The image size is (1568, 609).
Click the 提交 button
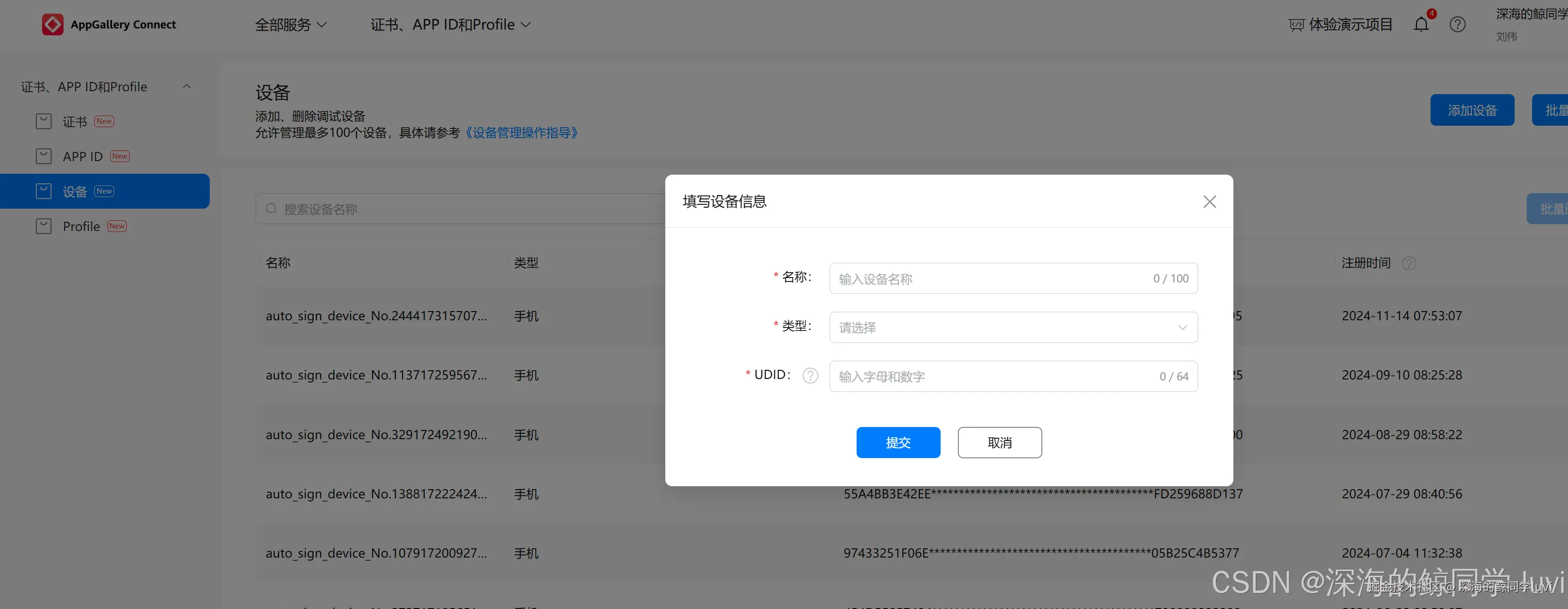[898, 442]
